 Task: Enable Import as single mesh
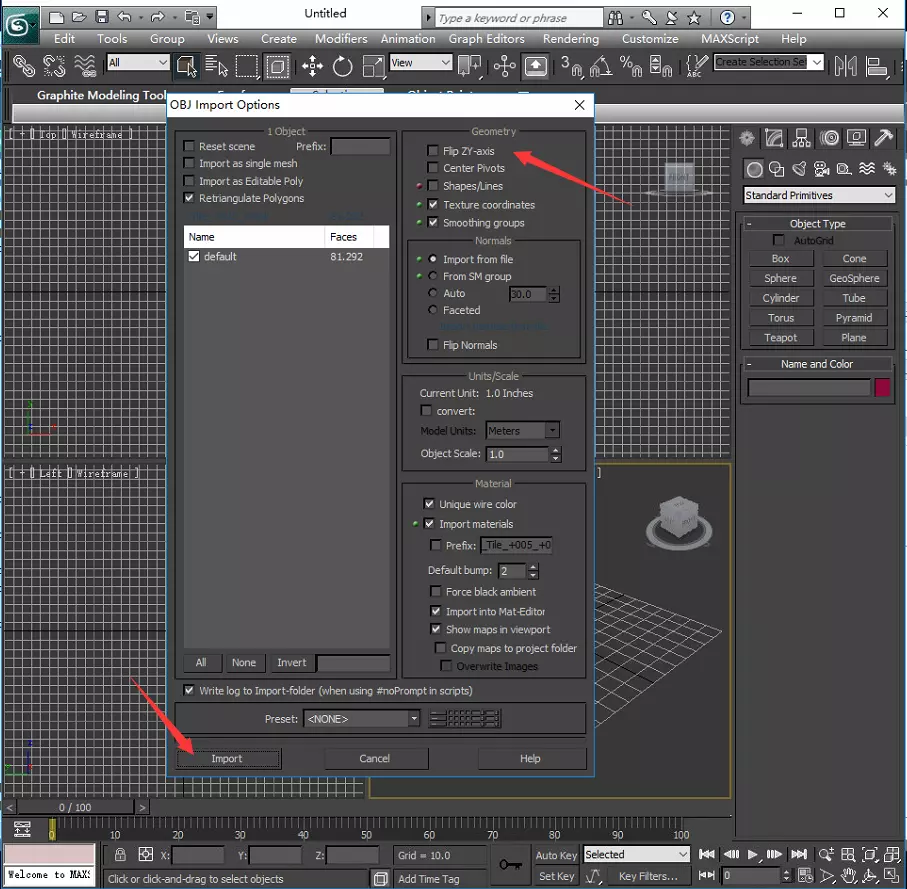click(189, 163)
